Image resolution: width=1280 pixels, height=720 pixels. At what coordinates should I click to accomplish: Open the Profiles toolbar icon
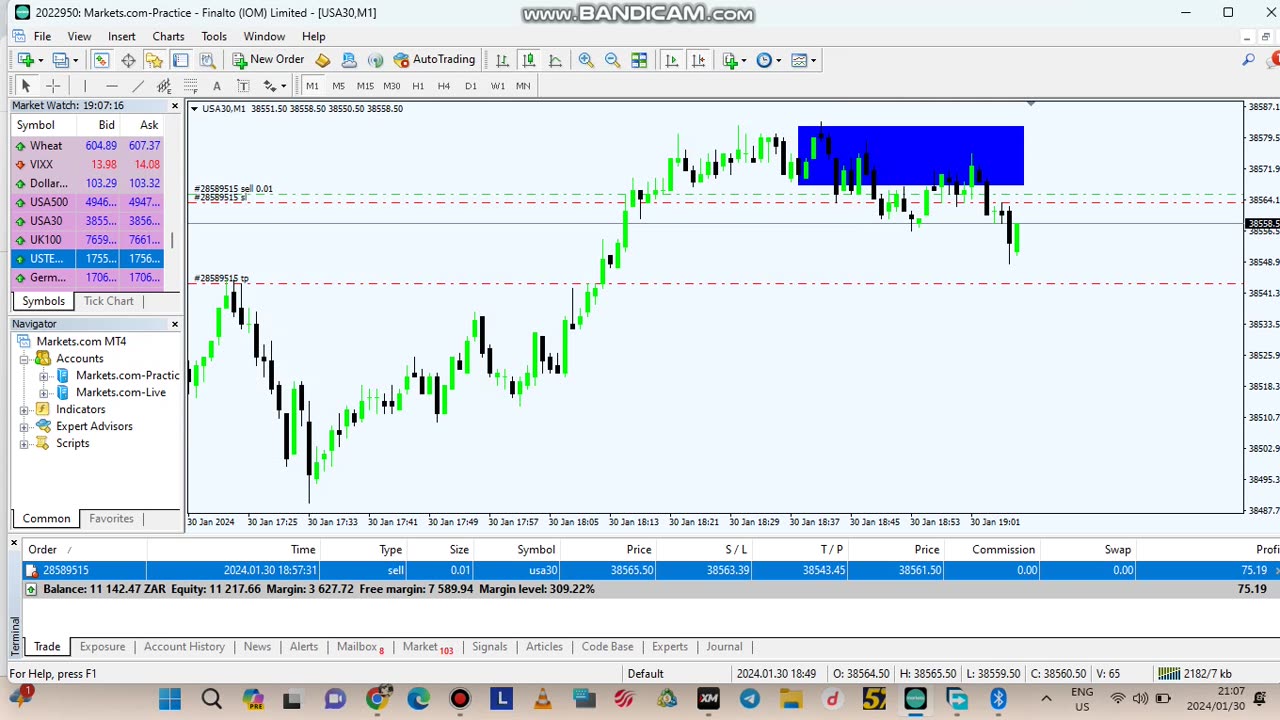[x=61, y=60]
